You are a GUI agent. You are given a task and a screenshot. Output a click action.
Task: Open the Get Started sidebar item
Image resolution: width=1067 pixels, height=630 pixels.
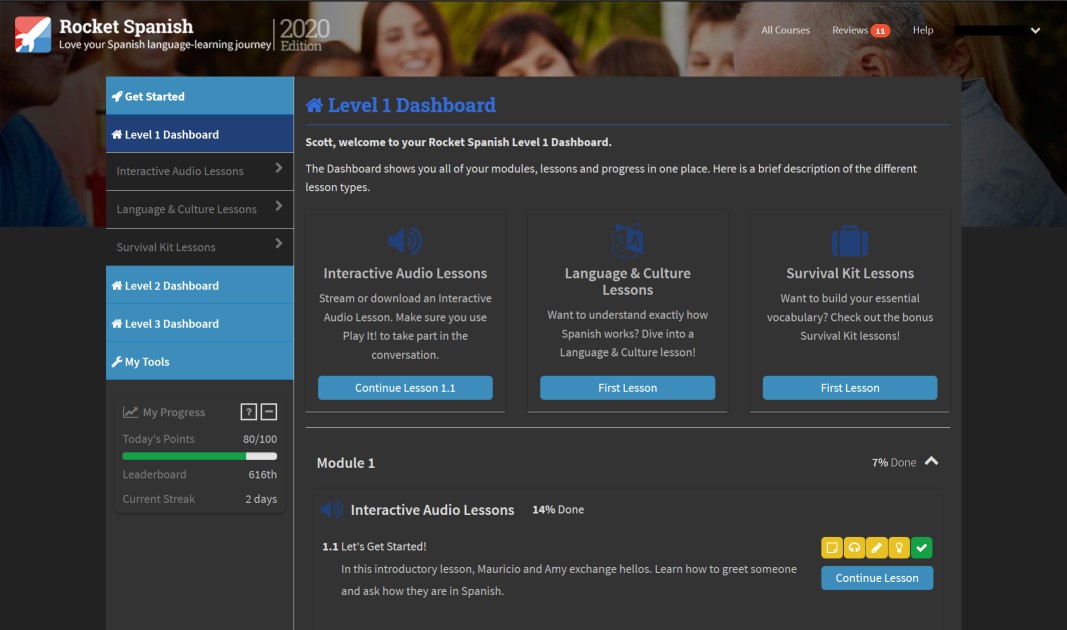[x=199, y=96]
